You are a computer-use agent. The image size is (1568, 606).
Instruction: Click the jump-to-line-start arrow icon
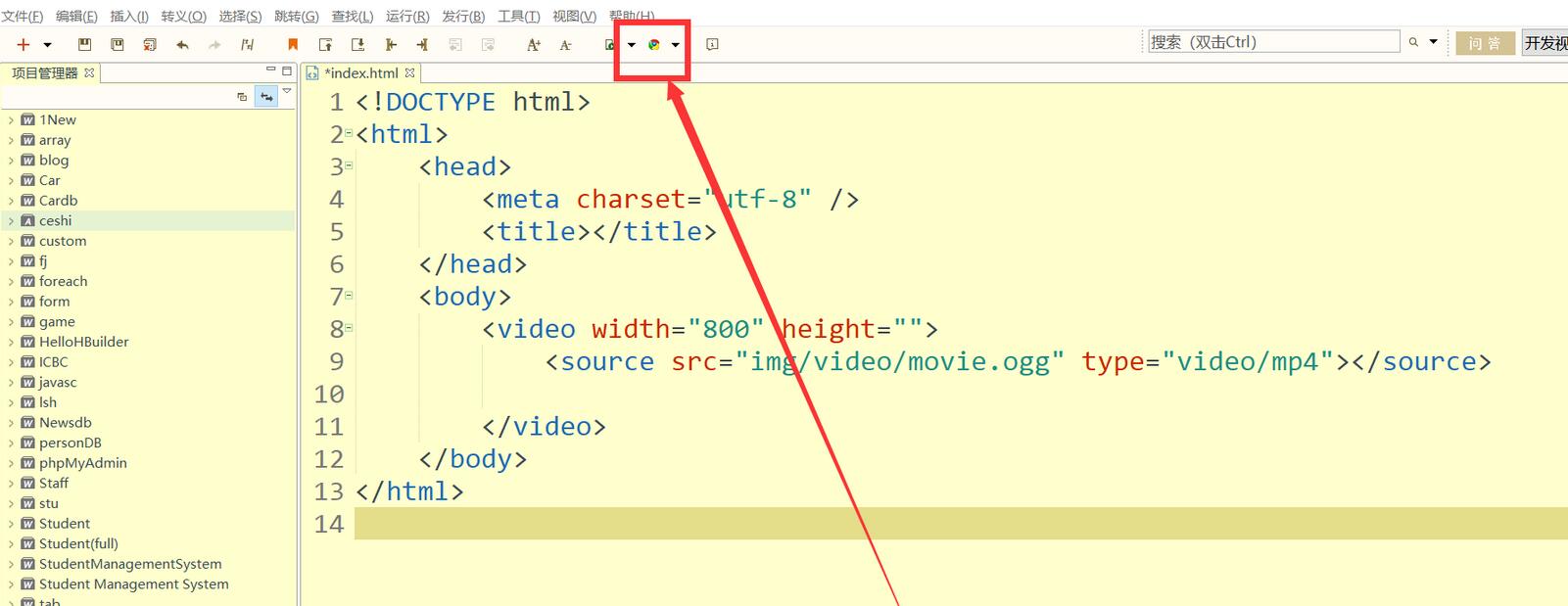[391, 44]
